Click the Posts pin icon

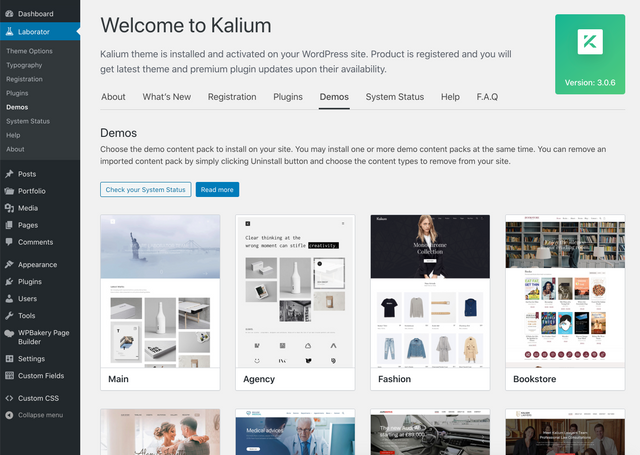pyautogui.click(x=9, y=174)
